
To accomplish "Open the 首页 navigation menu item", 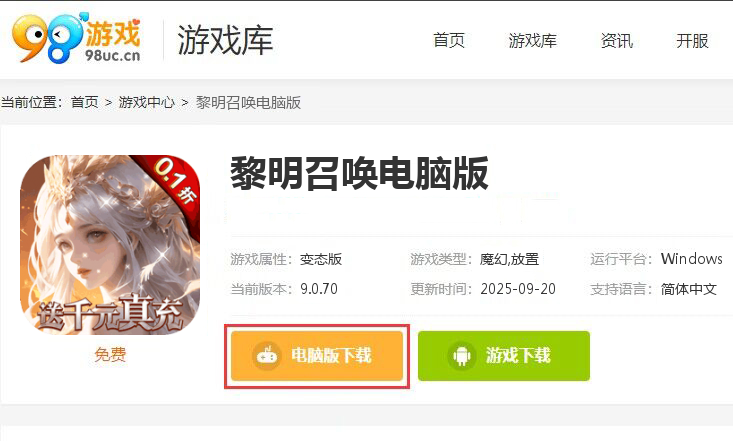I will (x=449, y=40).
